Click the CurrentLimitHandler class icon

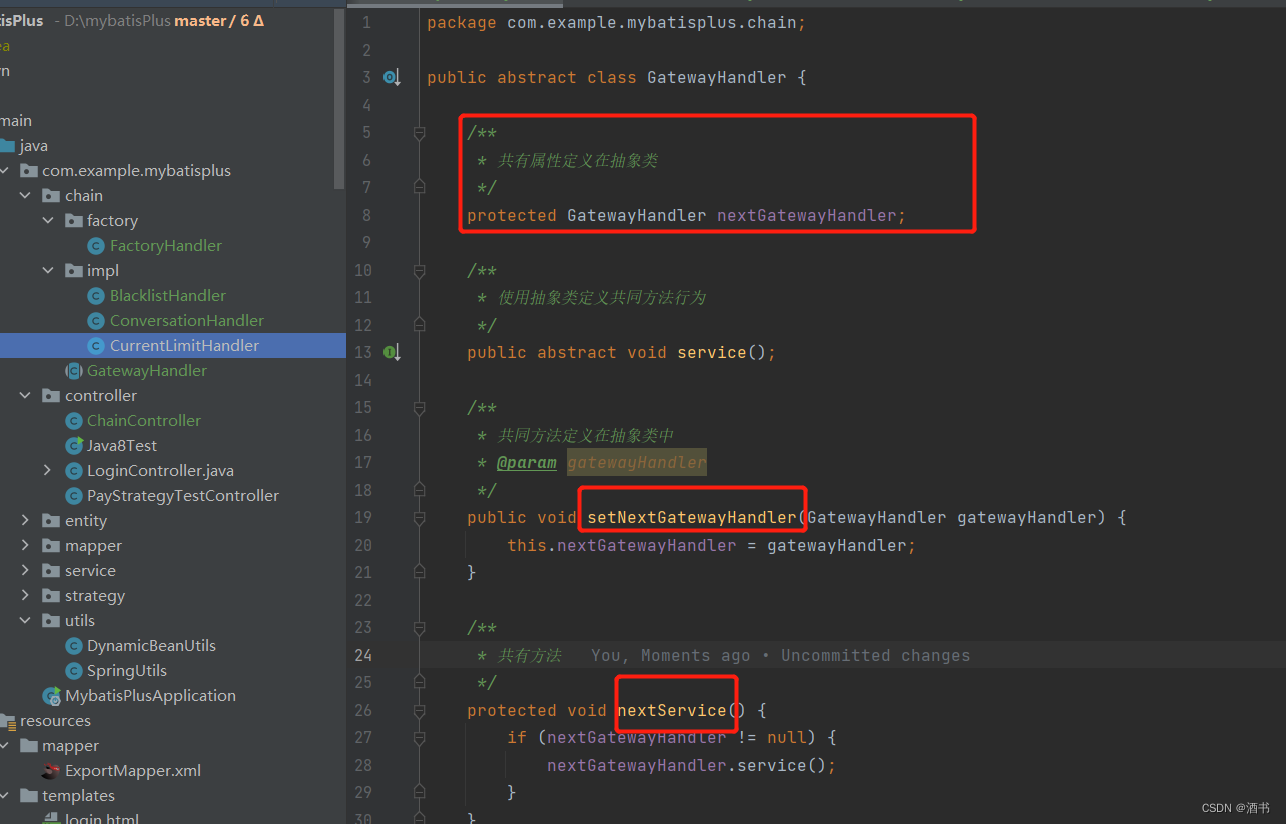[x=96, y=346]
